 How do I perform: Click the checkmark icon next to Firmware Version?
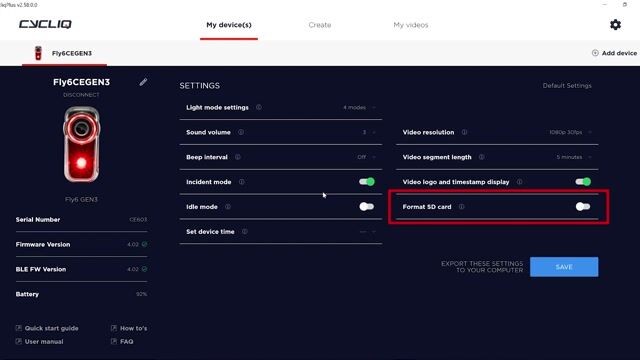pos(144,244)
